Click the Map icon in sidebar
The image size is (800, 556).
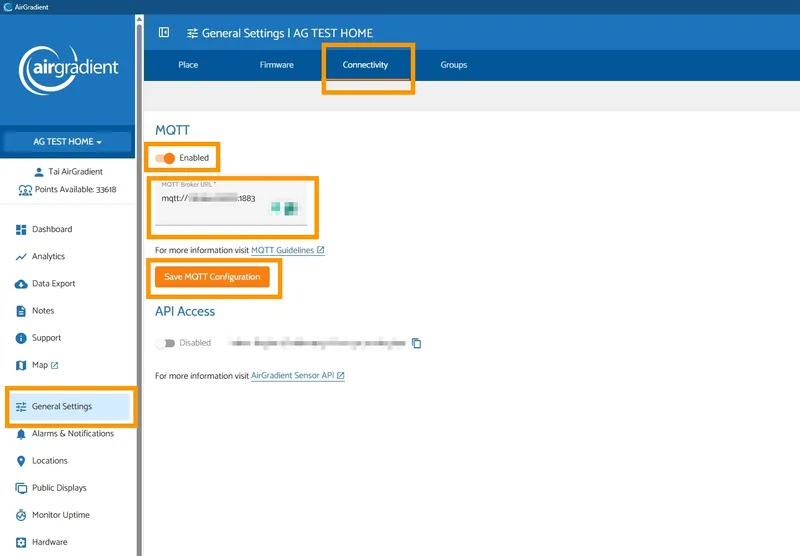pos(21,365)
